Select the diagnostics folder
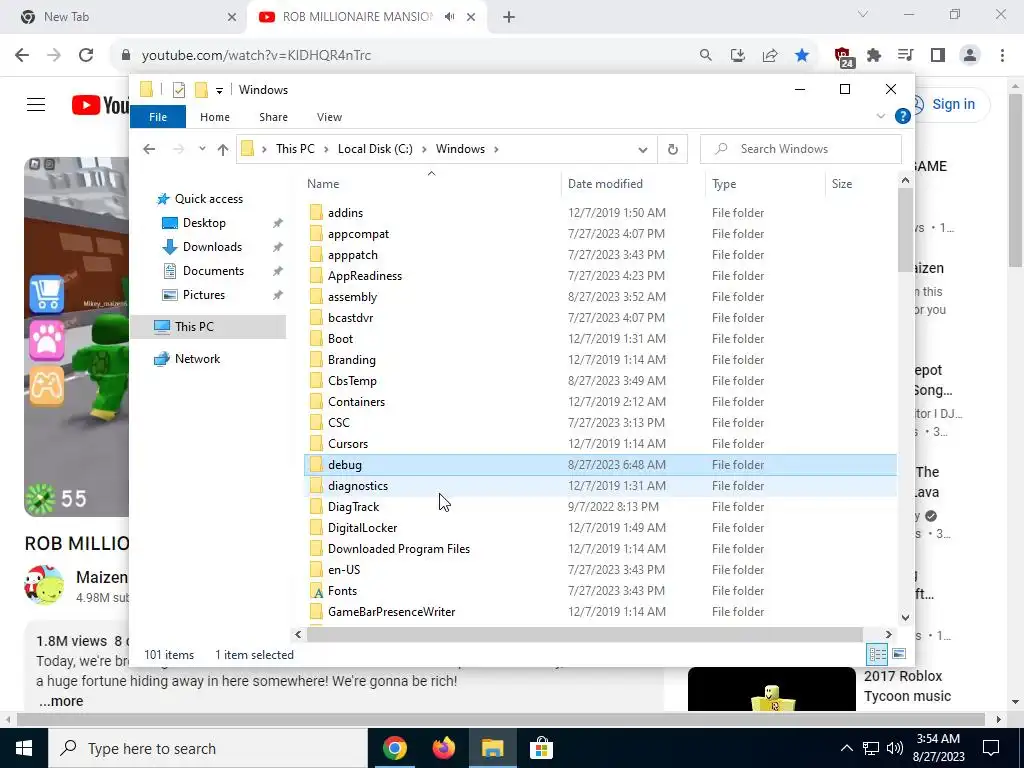 600,486
